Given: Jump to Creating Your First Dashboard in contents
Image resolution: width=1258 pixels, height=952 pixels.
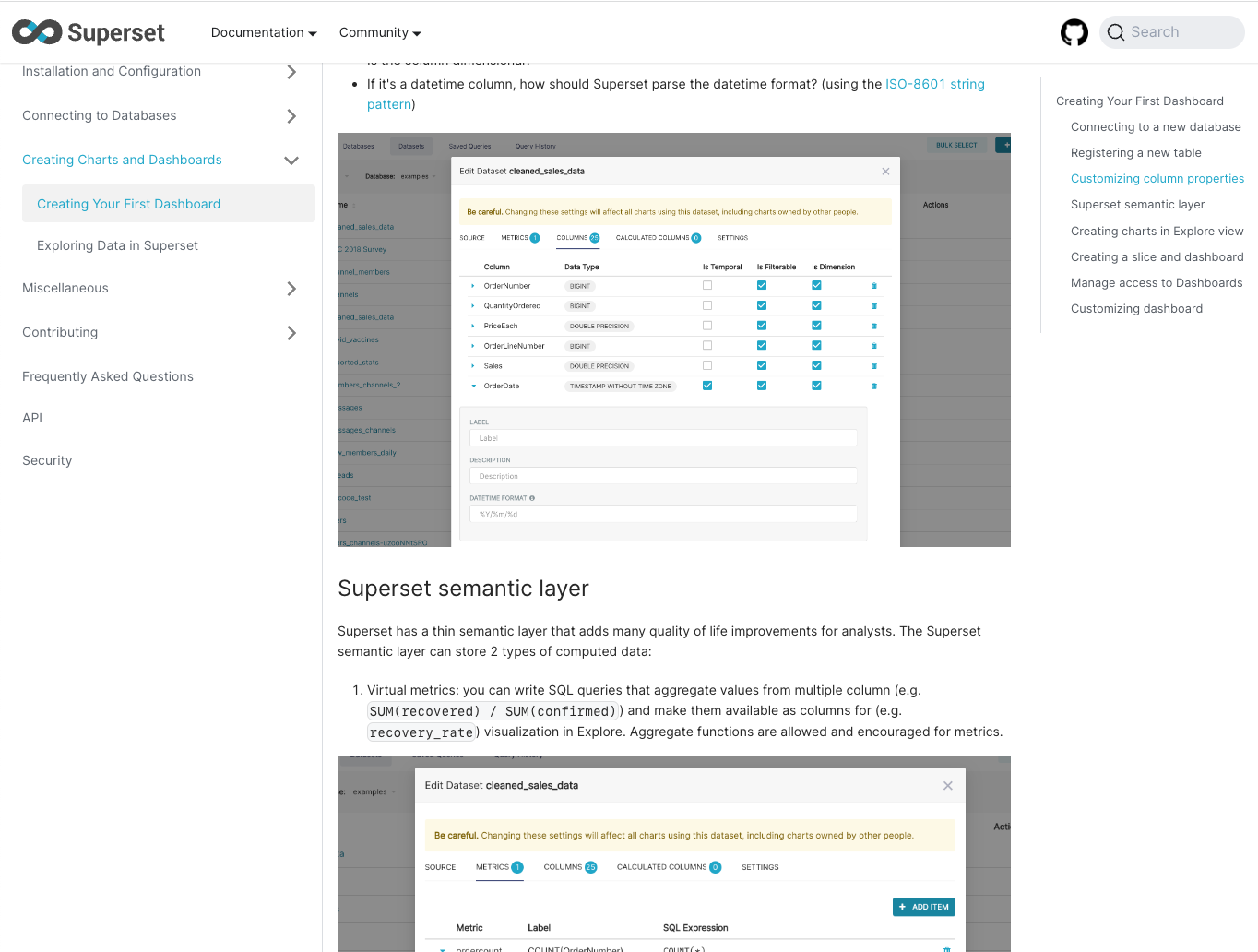Looking at the screenshot, I should (1140, 101).
